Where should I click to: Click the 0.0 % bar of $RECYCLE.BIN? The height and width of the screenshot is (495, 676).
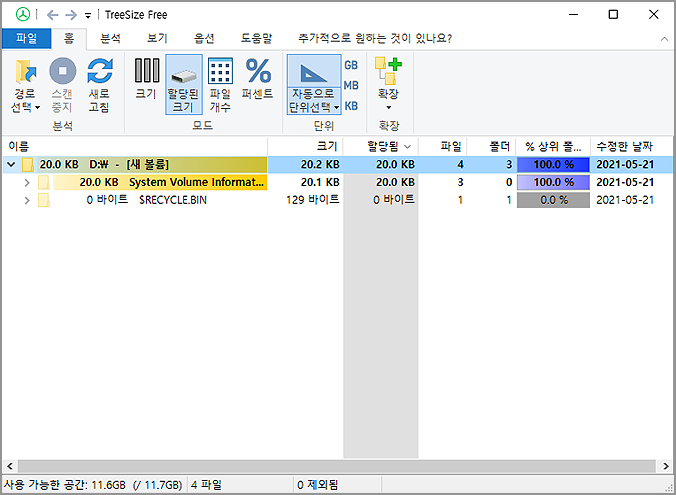(553, 200)
